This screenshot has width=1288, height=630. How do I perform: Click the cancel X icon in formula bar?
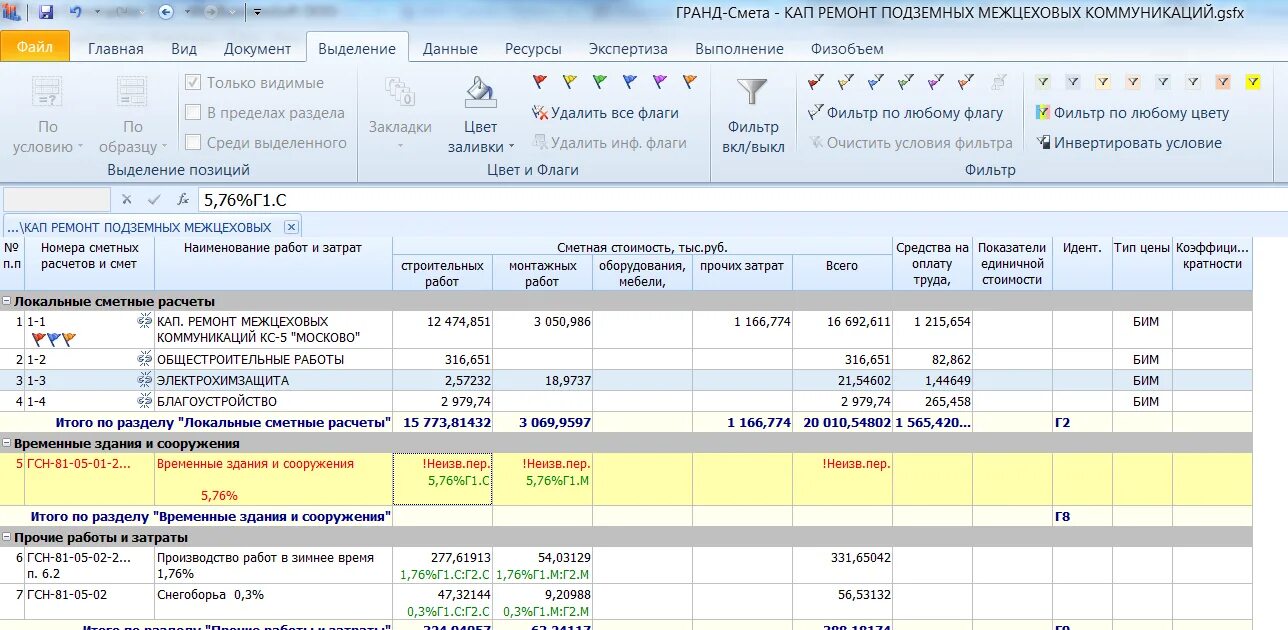tap(126, 199)
